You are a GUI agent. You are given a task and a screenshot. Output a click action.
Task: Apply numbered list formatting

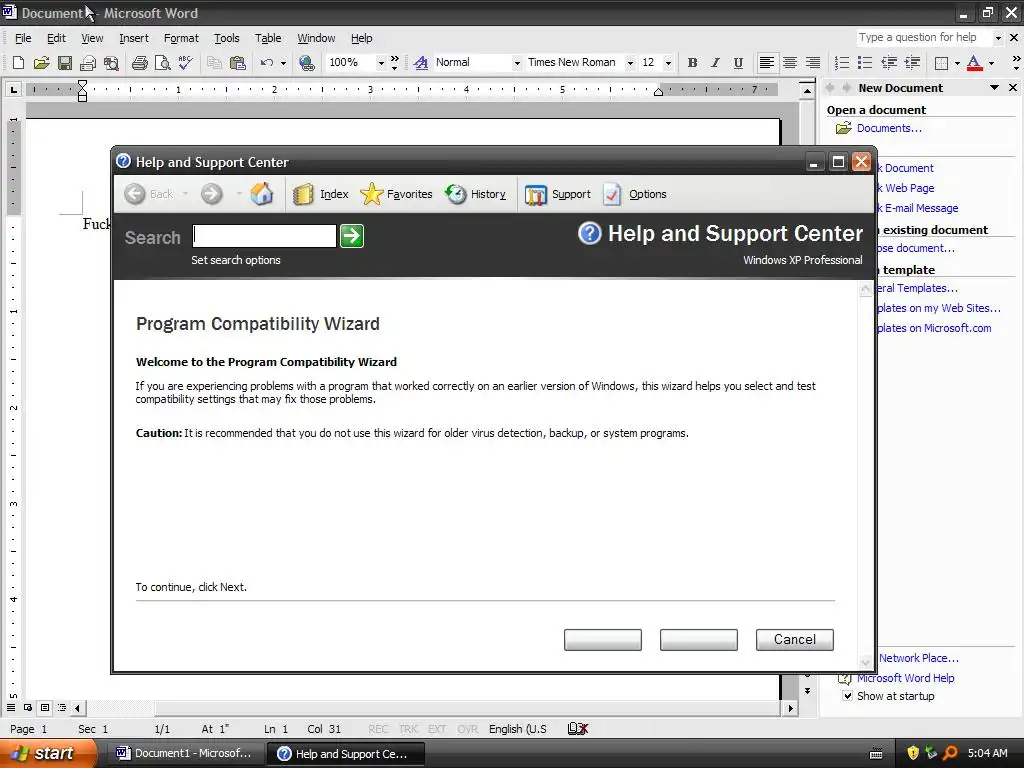pyautogui.click(x=842, y=63)
